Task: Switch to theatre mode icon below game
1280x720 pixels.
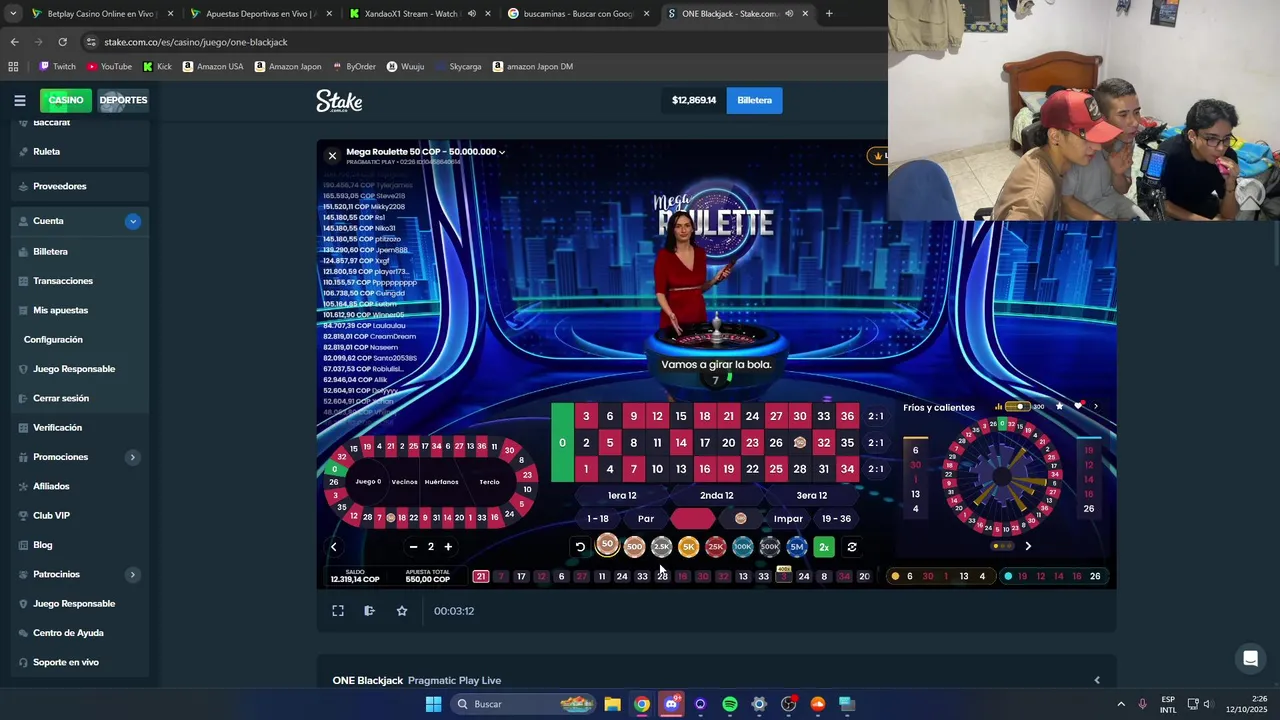Action: [x=369, y=611]
